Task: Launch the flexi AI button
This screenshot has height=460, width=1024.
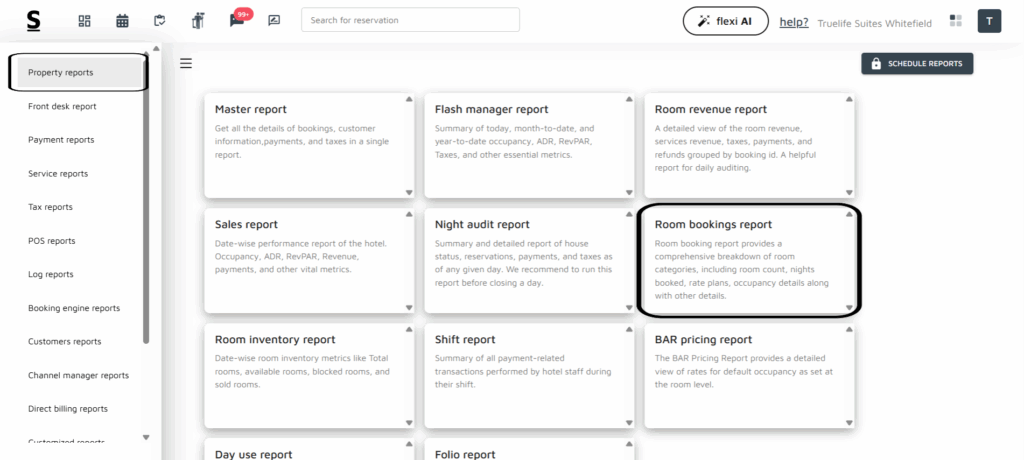Action: tap(724, 21)
